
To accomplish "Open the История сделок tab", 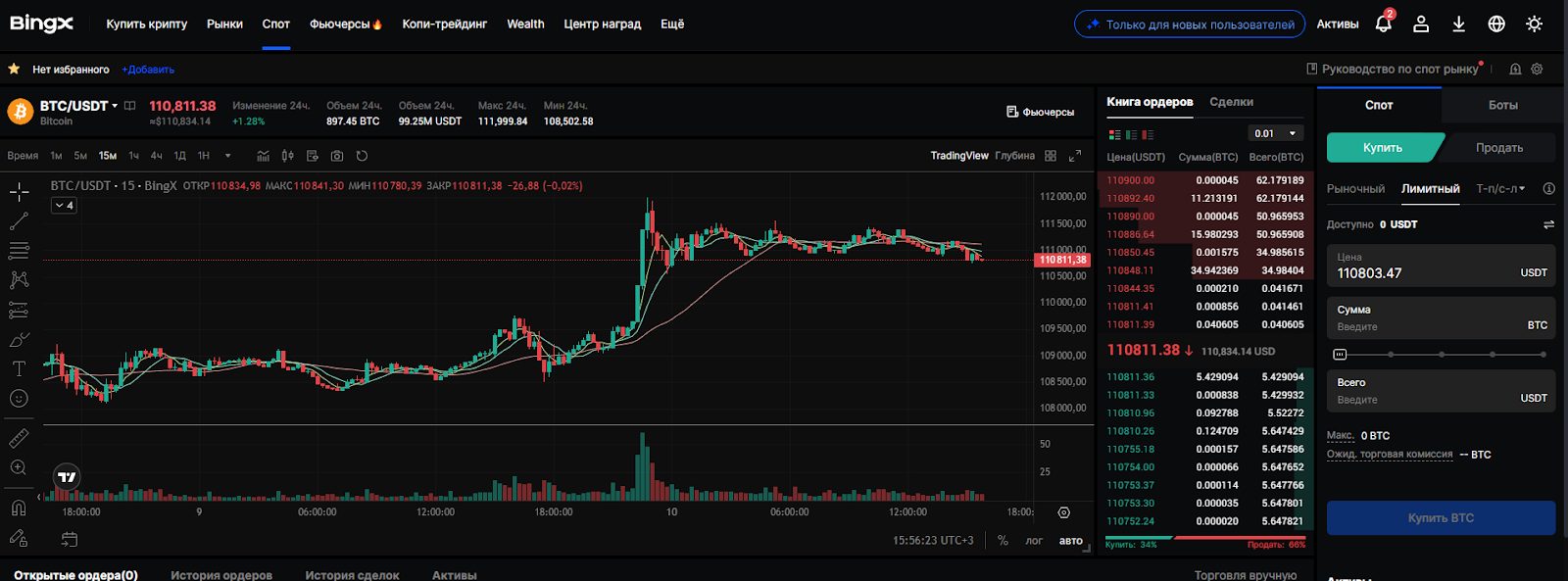I will (x=352, y=575).
